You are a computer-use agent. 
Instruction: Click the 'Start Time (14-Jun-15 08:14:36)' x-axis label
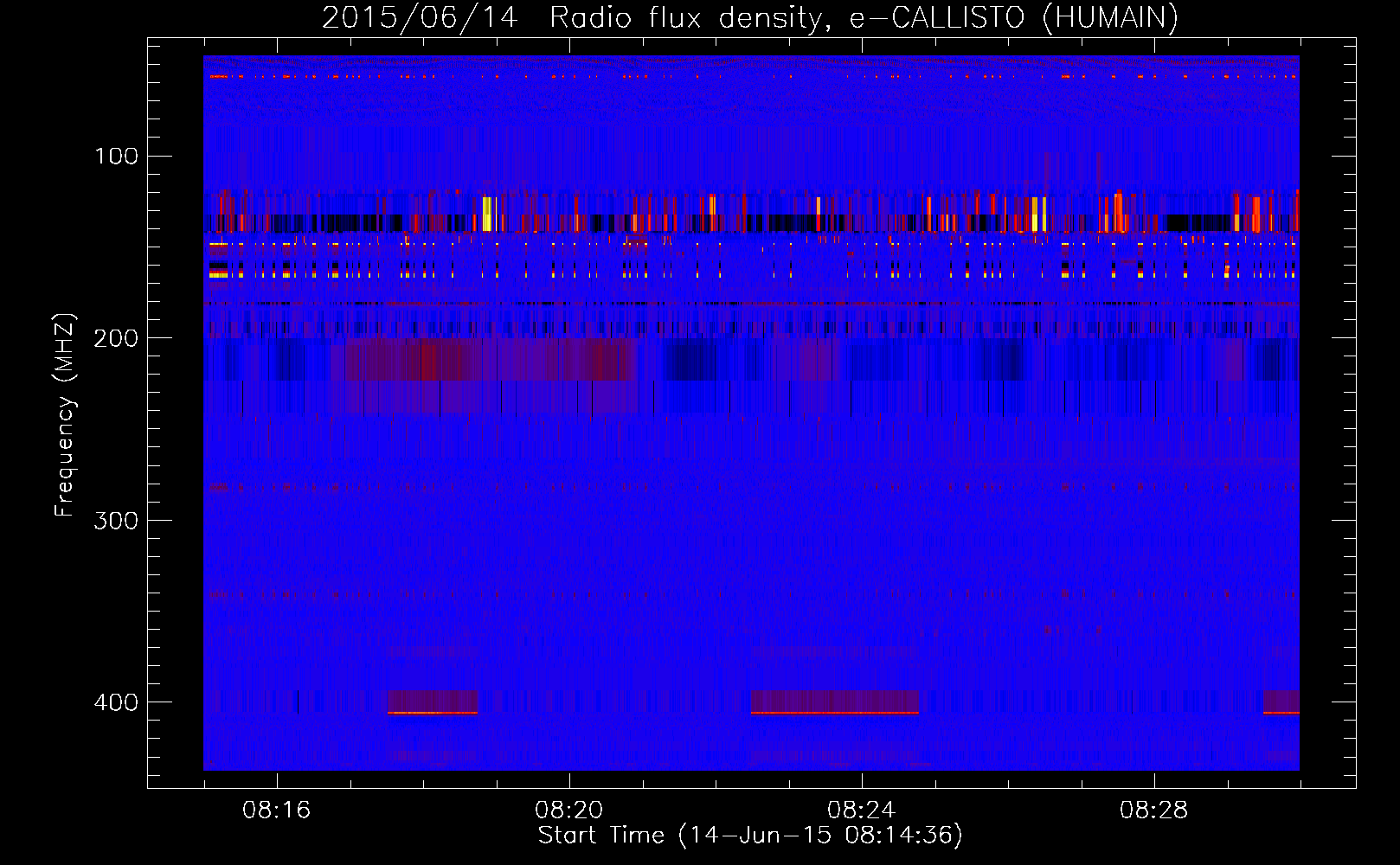pyautogui.click(x=750, y=836)
